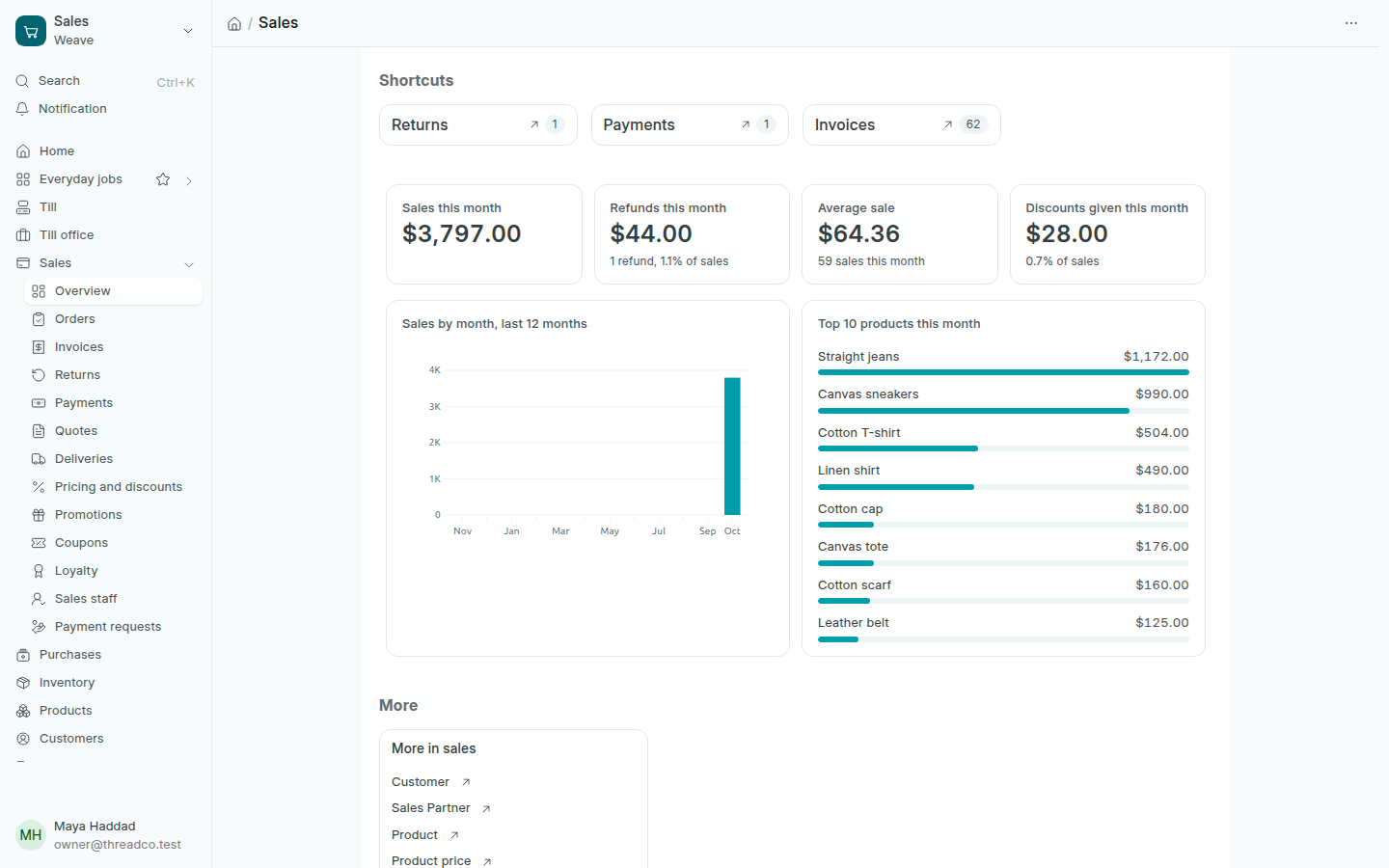Open Inventory section in sidebar
1389x868 pixels.
click(x=106, y=683)
